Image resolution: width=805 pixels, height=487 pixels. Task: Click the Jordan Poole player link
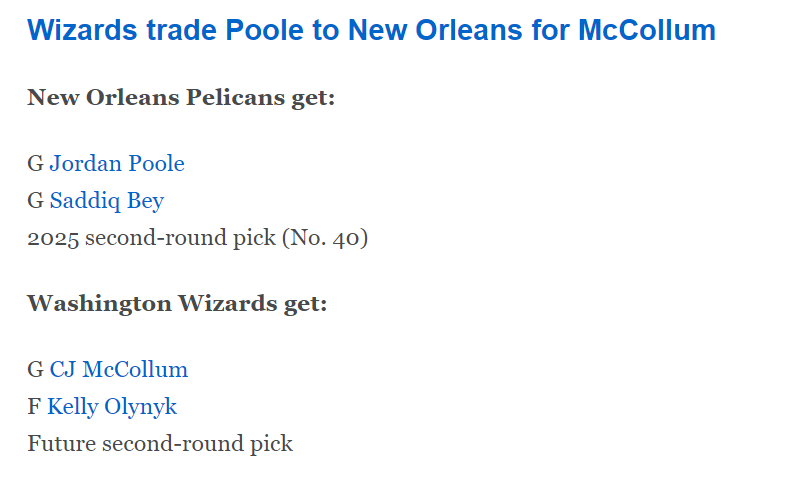[117, 163]
